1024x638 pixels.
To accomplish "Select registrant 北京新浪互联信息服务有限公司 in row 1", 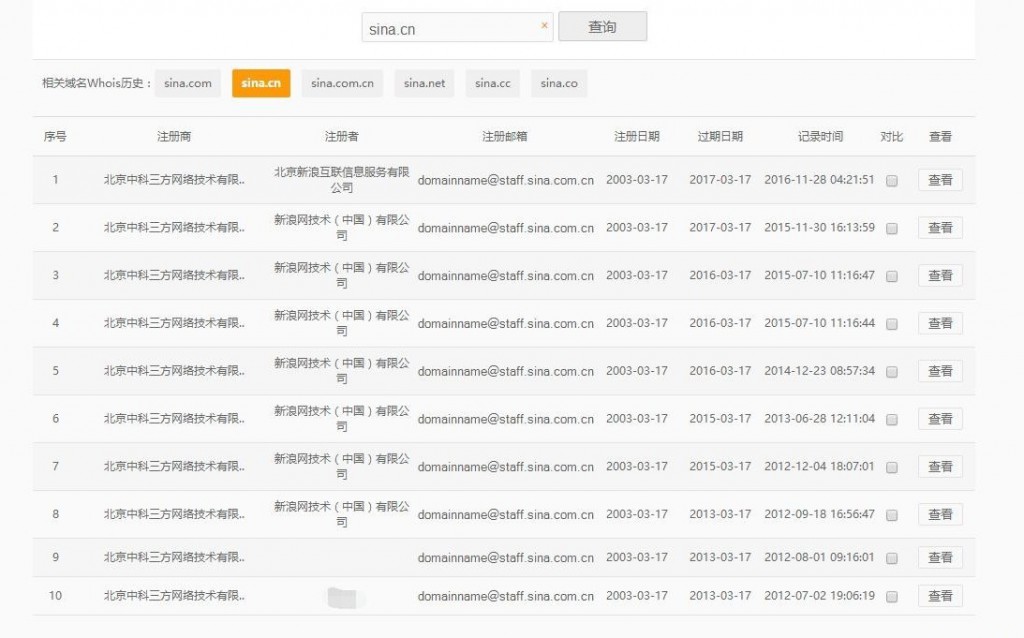I will pyautogui.click(x=342, y=180).
